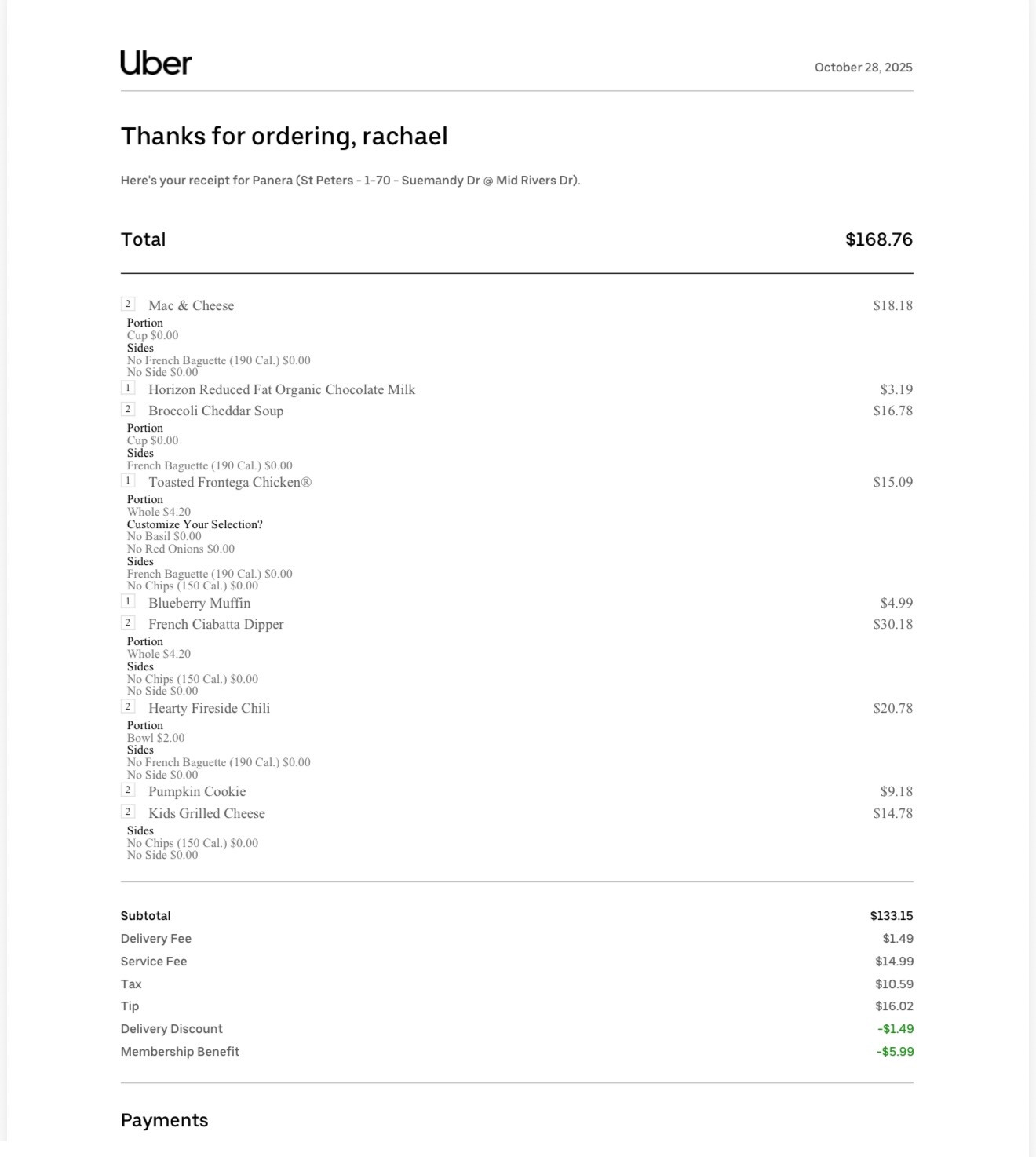
Task: Click the quantity box beside Toasted Frontega Chicken
Action: pos(128,480)
